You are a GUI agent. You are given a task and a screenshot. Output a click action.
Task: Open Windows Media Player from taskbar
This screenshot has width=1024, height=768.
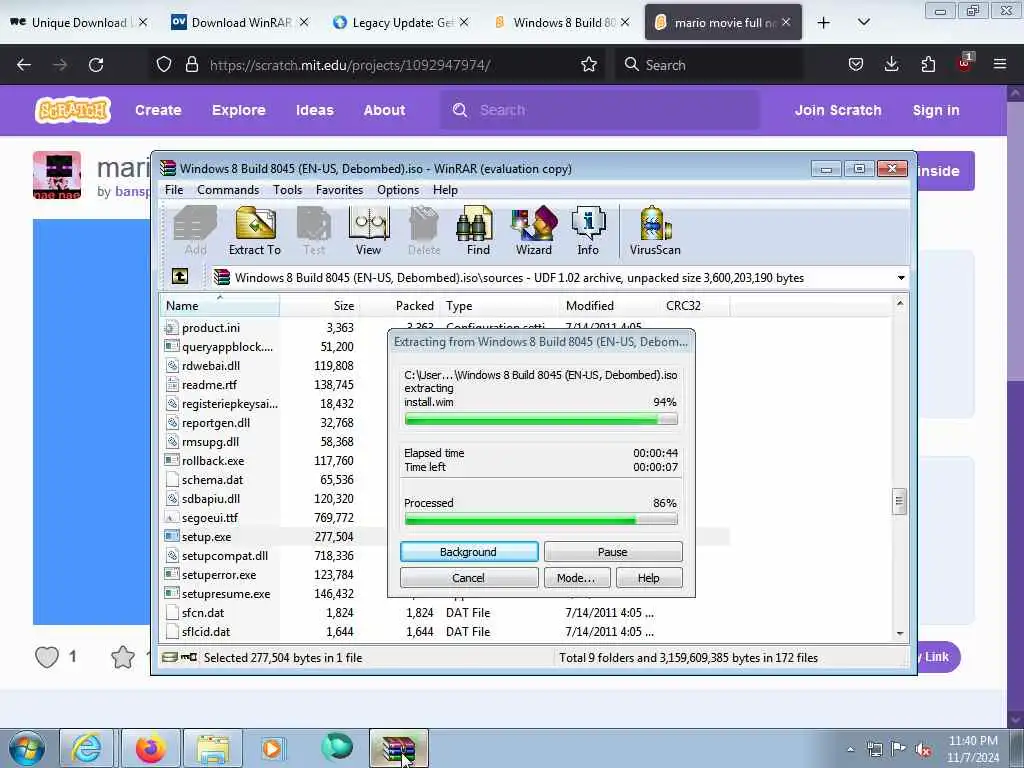(x=272, y=748)
